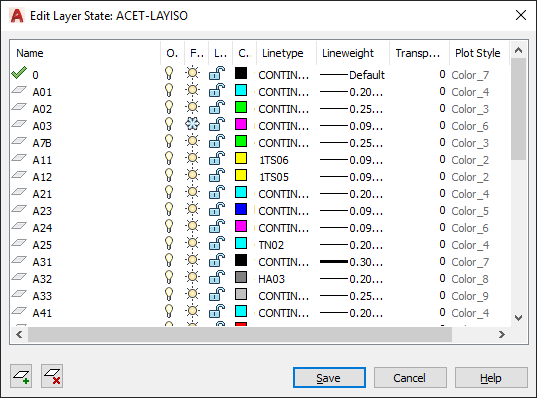This screenshot has width=537, height=398.
Task: Click the add layer to state icon
Action: pyautogui.click(x=21, y=376)
